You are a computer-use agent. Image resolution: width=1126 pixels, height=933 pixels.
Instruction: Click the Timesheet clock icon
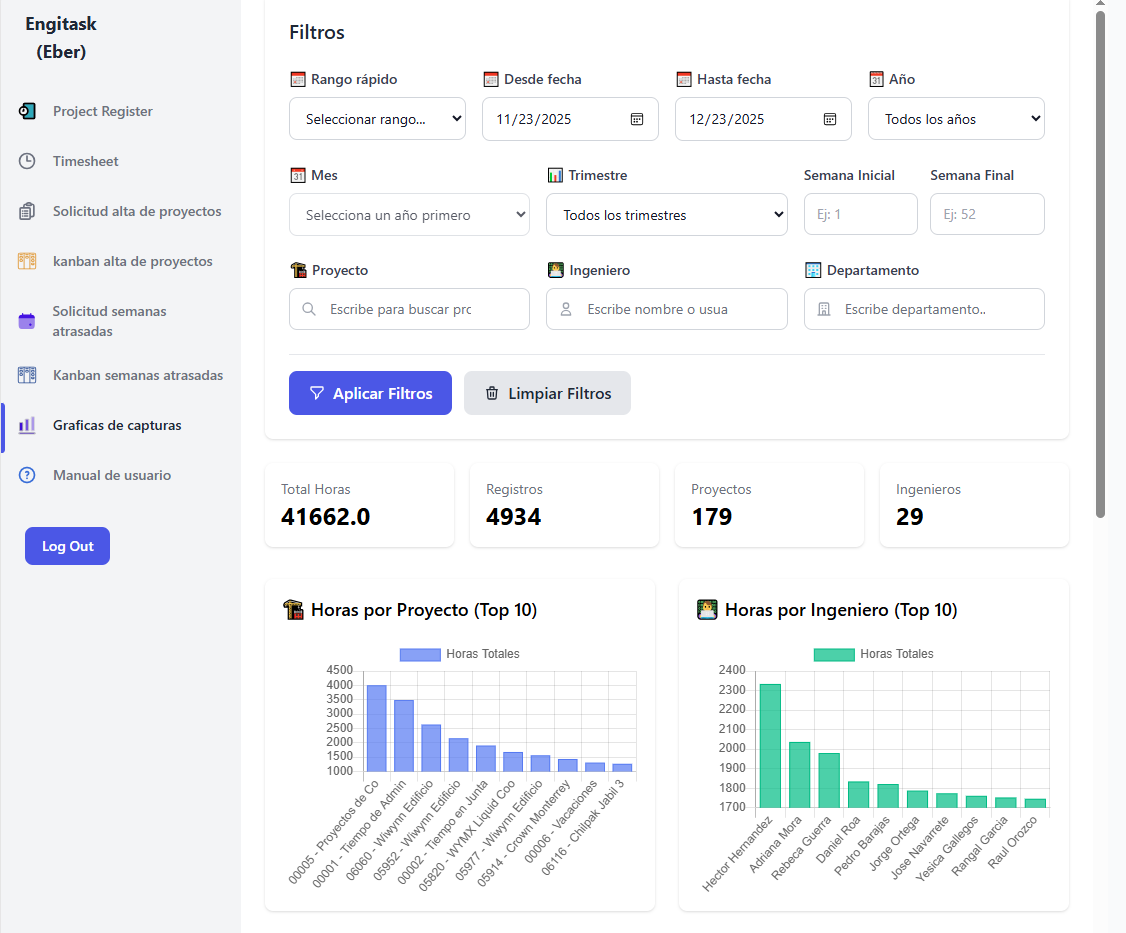(x=27, y=161)
